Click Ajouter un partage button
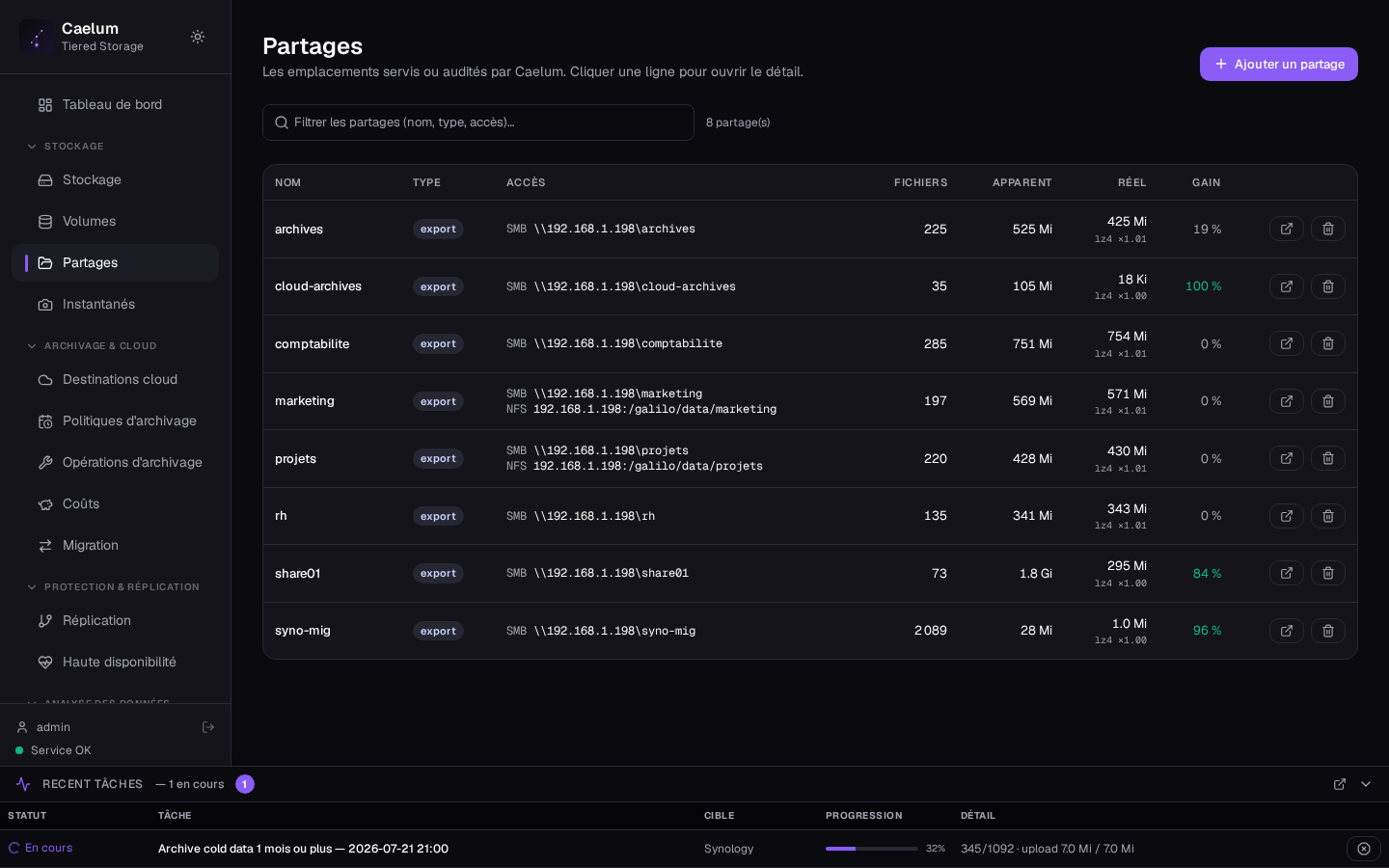The image size is (1389, 868). point(1279,64)
